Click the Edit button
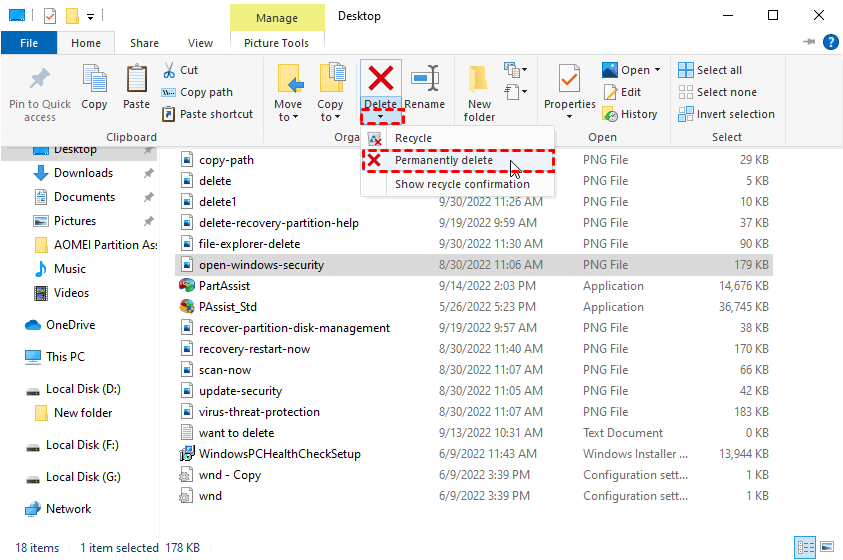The width and height of the screenshot is (843, 560). click(x=623, y=92)
